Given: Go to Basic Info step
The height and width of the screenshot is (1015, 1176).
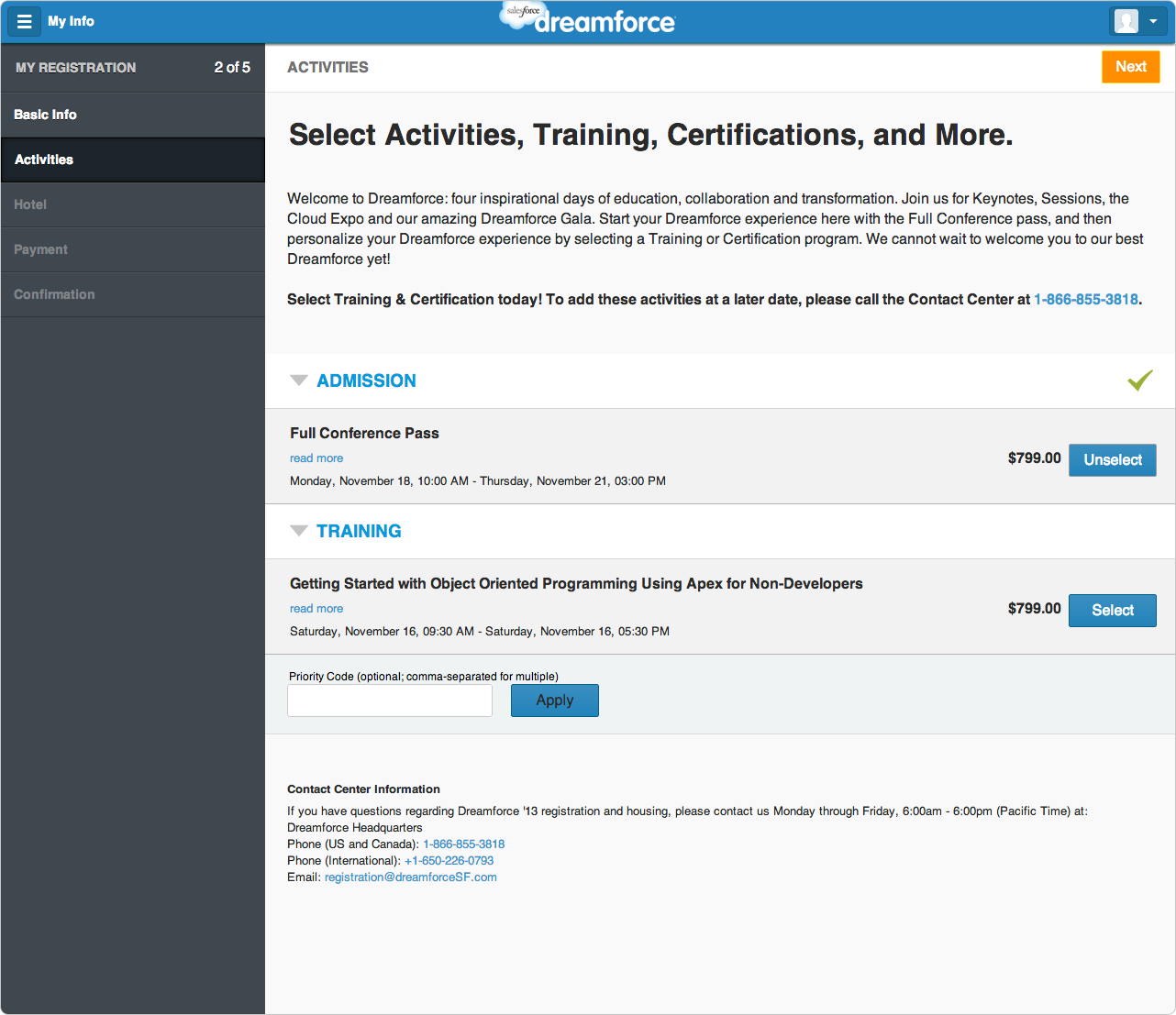Looking at the screenshot, I should [x=133, y=115].
